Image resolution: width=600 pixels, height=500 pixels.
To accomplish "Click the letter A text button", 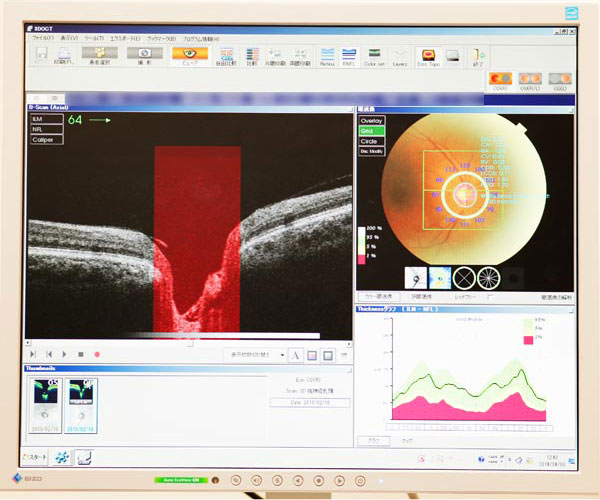I will pyautogui.click(x=296, y=356).
